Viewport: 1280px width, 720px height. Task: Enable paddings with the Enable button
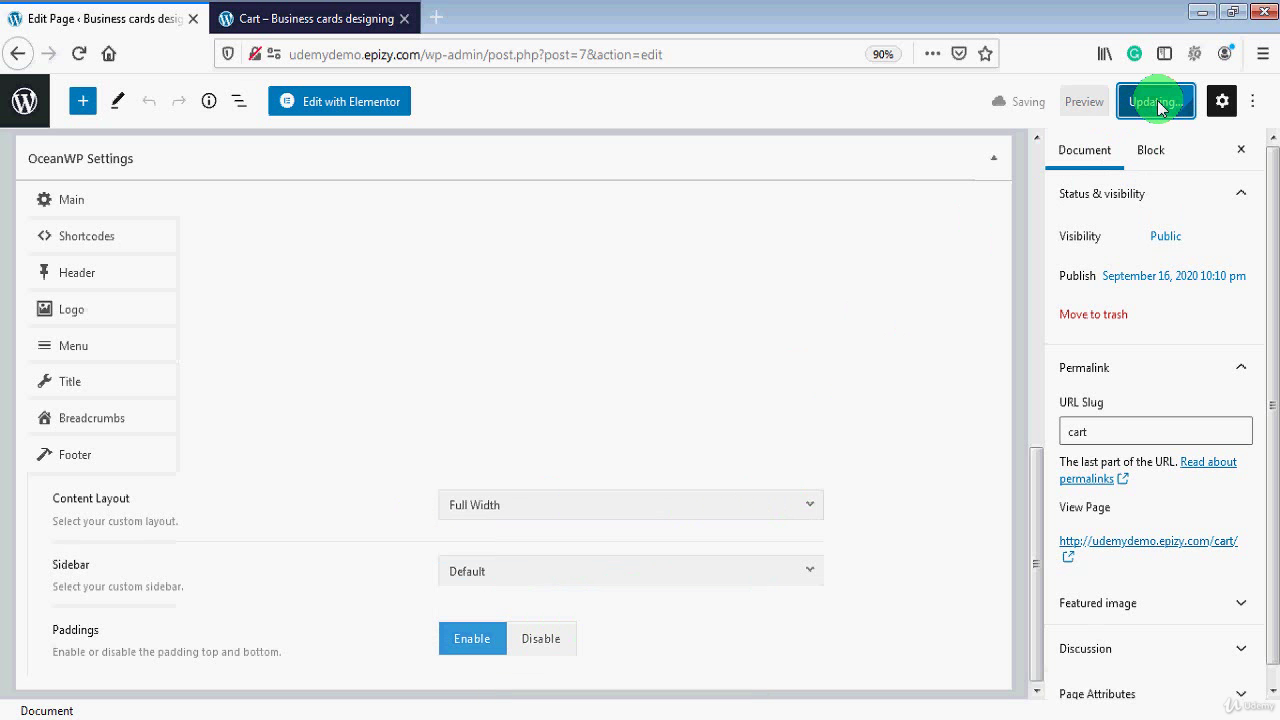(x=472, y=639)
